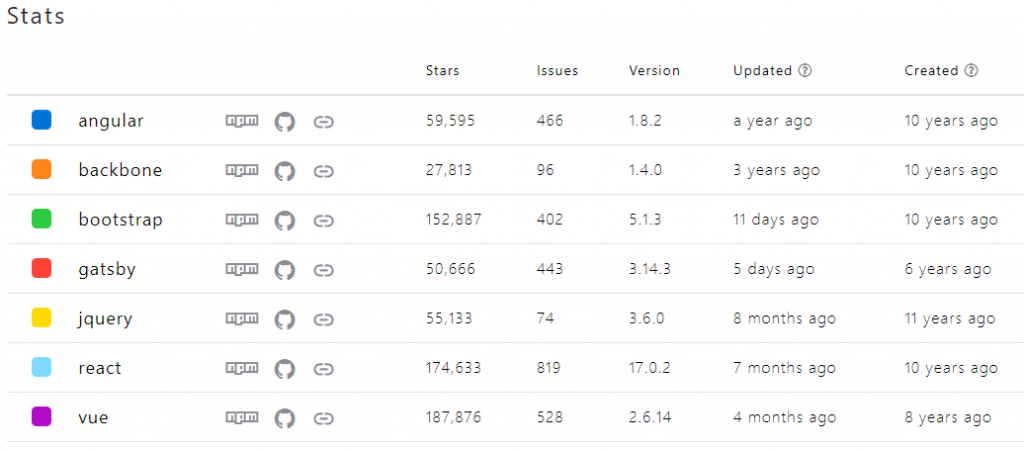This screenshot has height=451, width=1024.
Task: Click the backbone package name
Action: tap(120, 171)
